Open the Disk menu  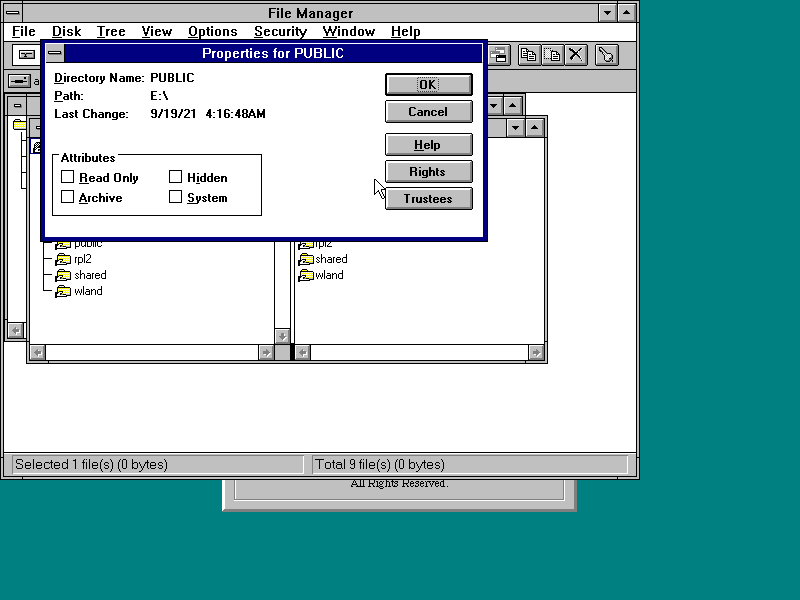(x=66, y=32)
